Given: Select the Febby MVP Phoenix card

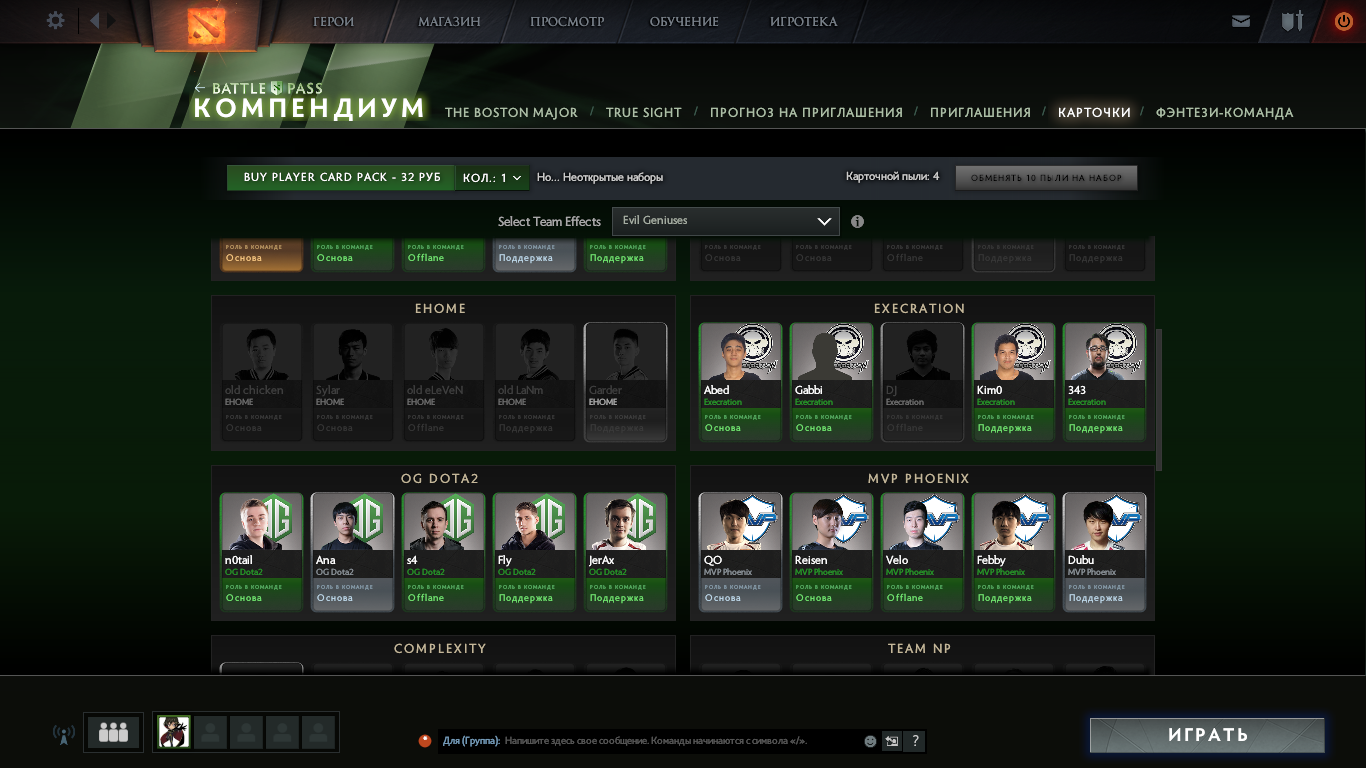Looking at the screenshot, I should click(1013, 552).
